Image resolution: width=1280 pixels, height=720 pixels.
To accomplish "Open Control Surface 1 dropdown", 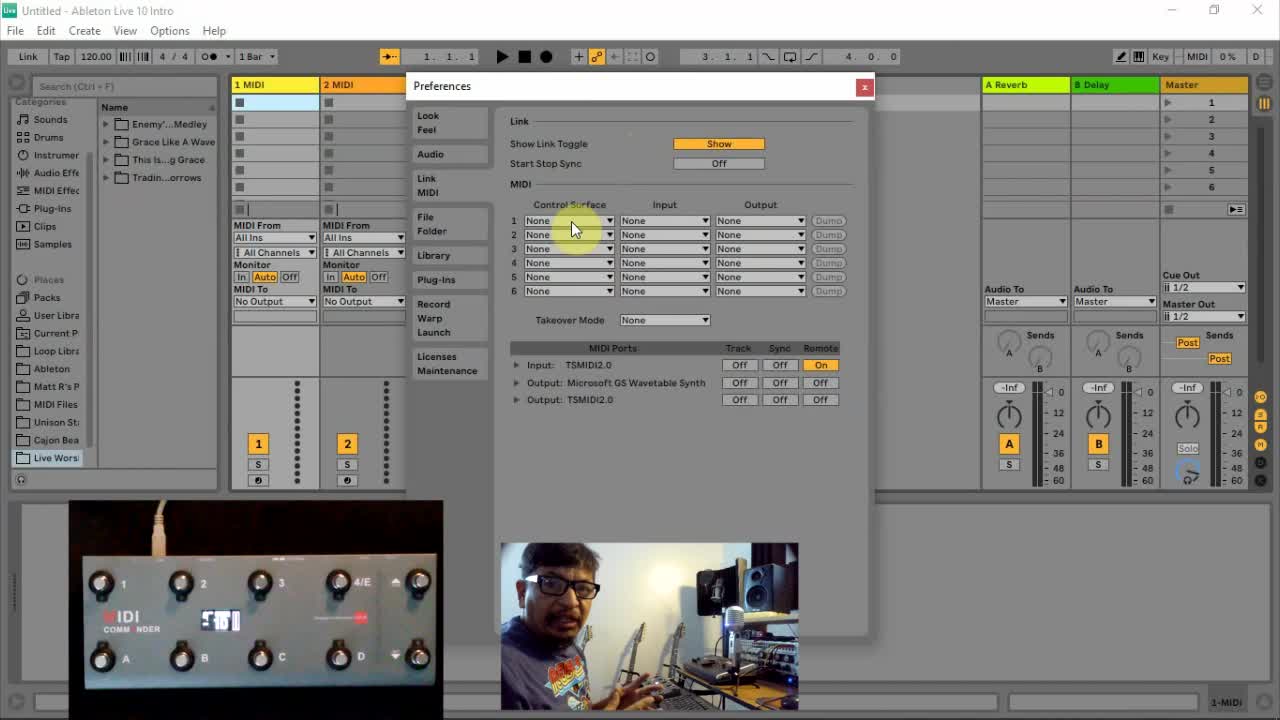I will (569, 221).
